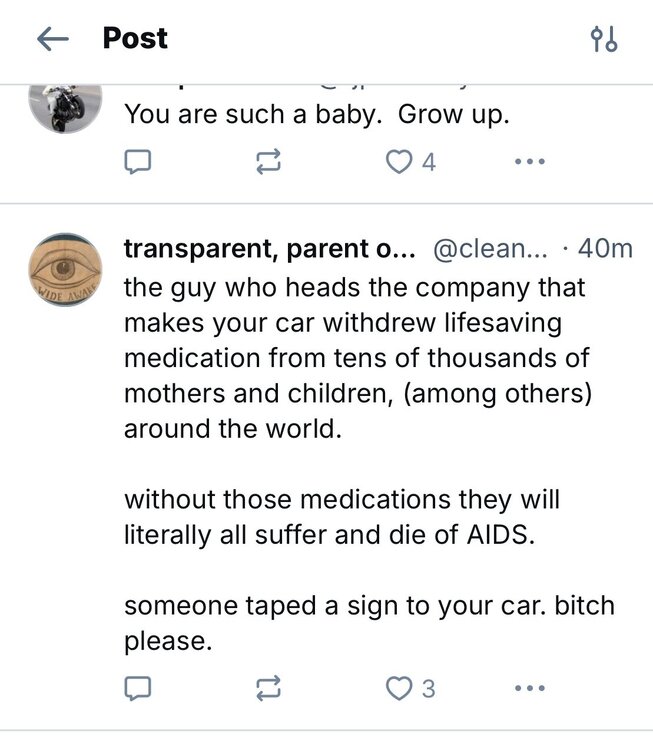Open the "You are such a baby" reply text
This screenshot has height=750, width=653.
click(x=317, y=114)
